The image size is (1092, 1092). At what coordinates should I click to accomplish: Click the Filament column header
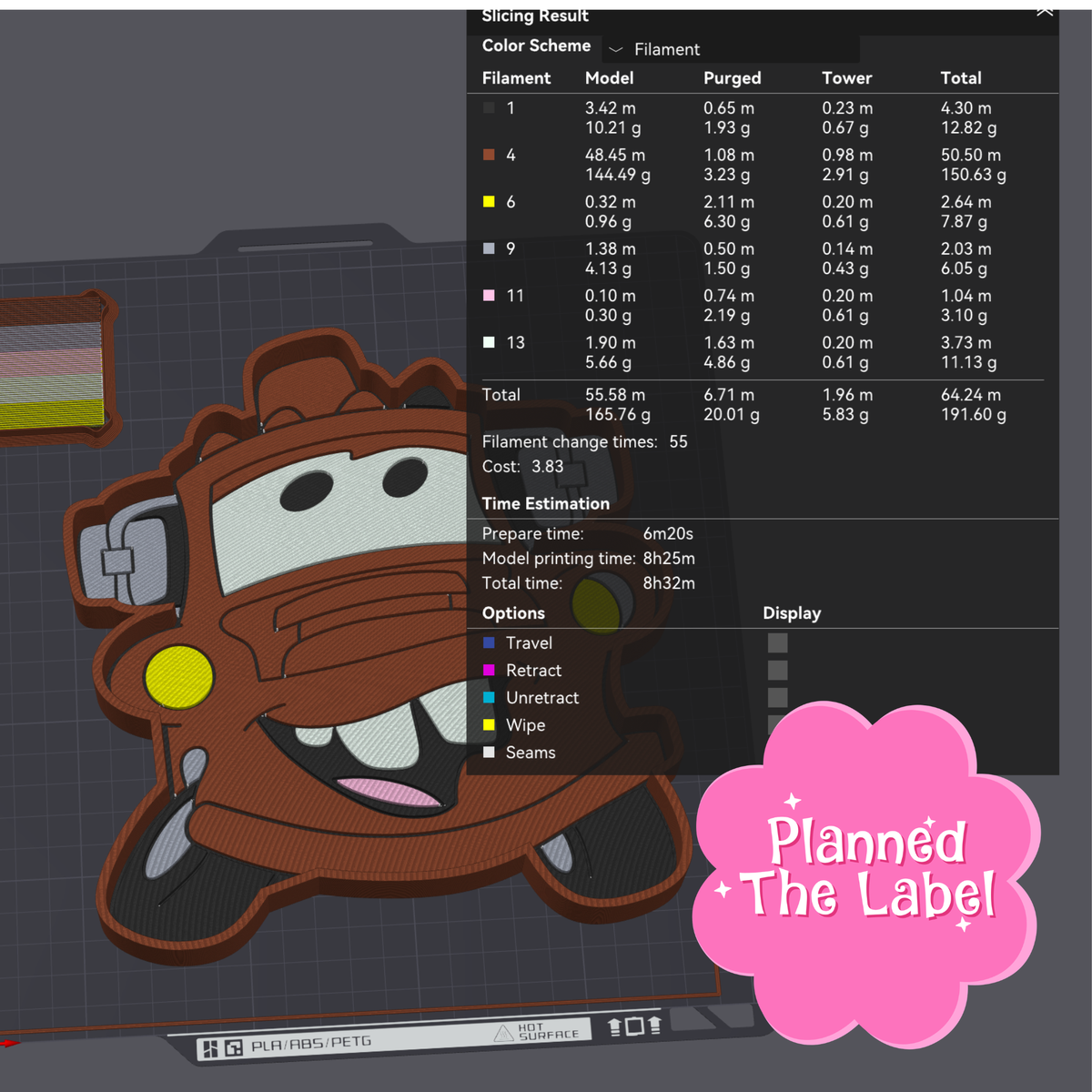[517, 78]
